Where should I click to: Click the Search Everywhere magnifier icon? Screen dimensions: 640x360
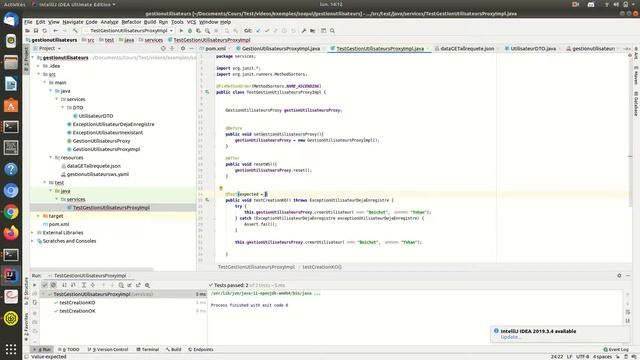click(x=332, y=31)
